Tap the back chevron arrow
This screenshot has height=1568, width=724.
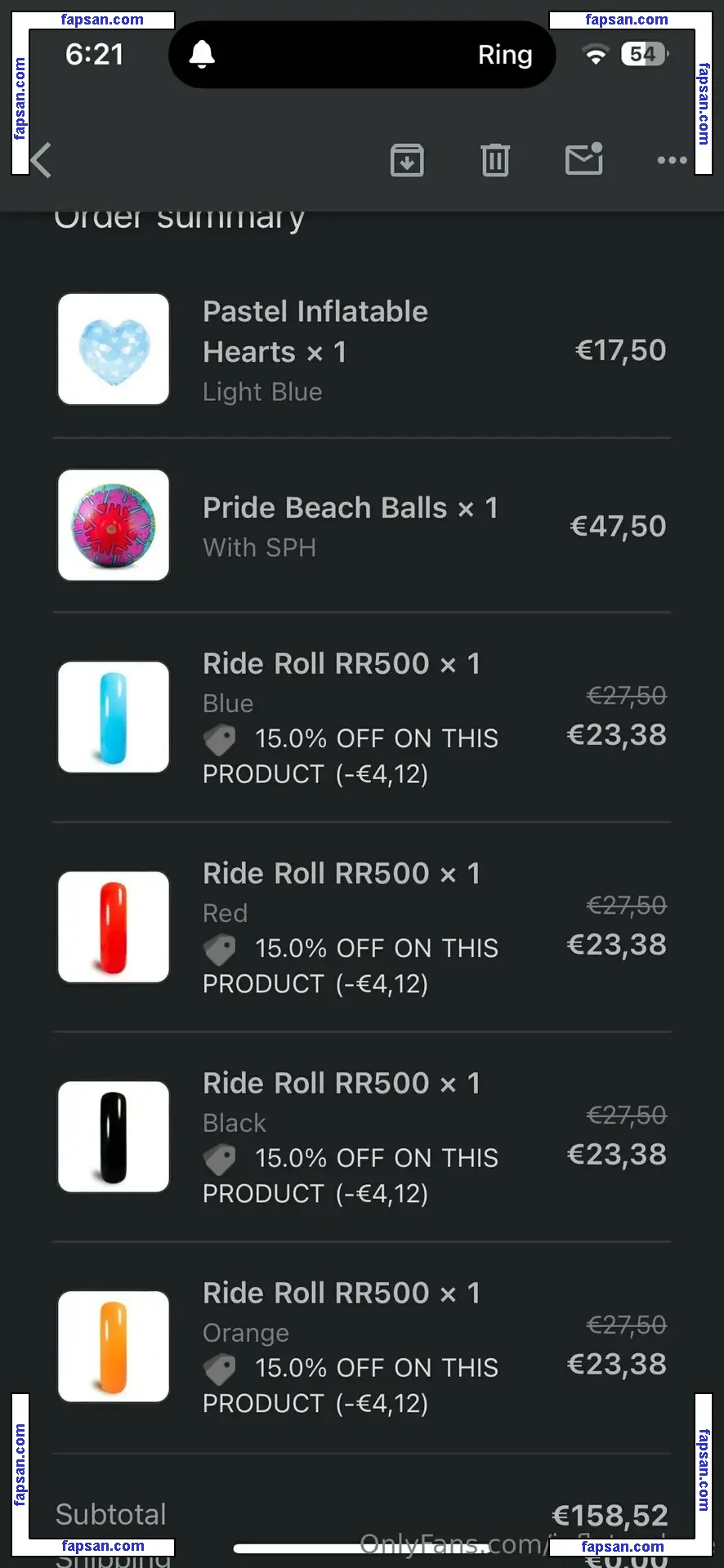pyautogui.click(x=41, y=160)
